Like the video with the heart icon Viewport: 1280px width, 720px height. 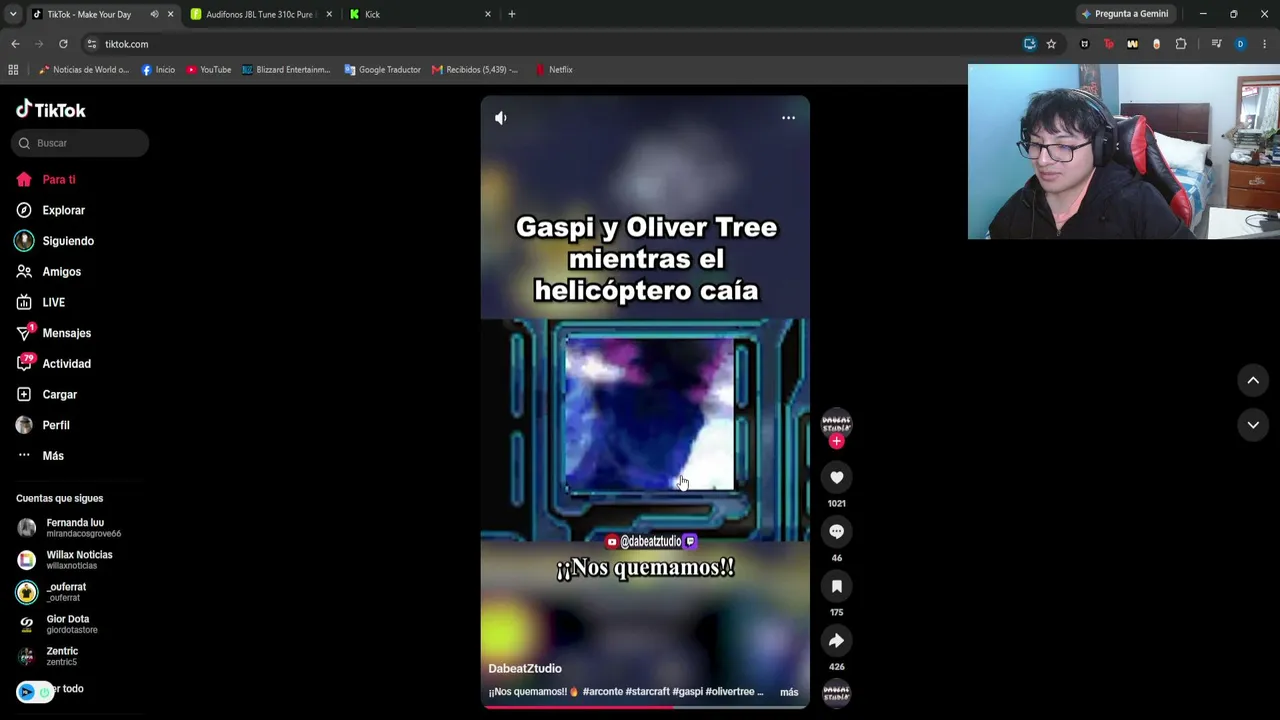pyautogui.click(x=837, y=478)
